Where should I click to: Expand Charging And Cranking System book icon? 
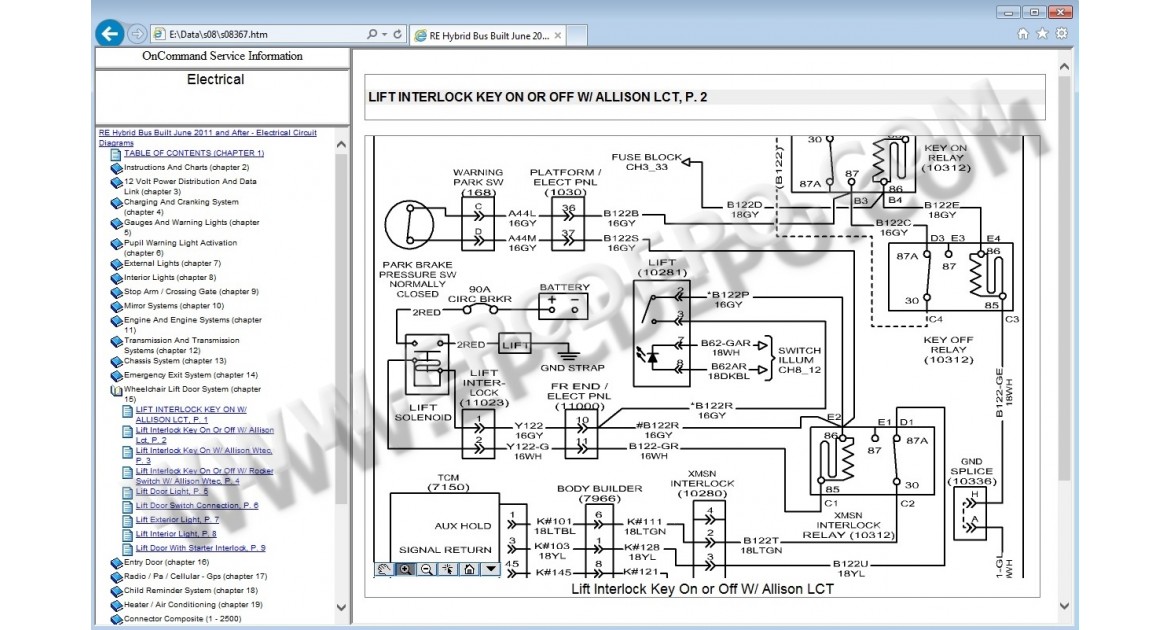116,203
